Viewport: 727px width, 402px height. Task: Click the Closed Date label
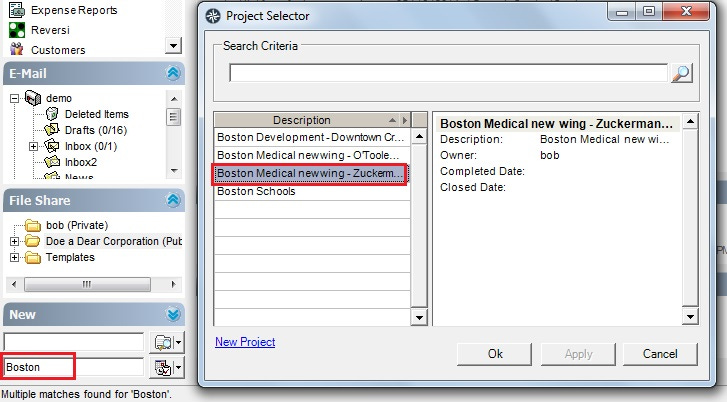(473, 187)
